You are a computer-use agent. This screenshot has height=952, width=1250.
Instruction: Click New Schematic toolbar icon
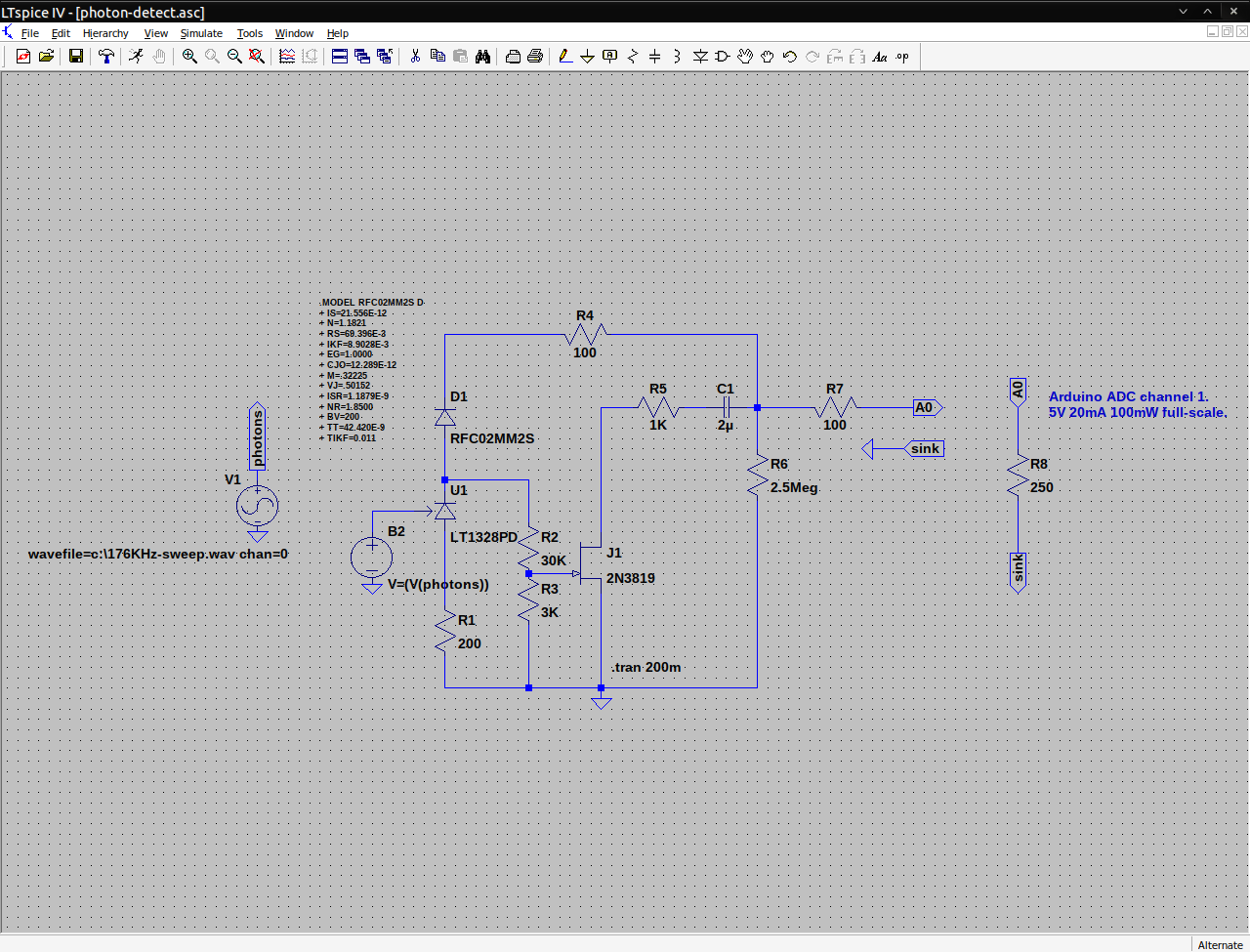(23, 57)
